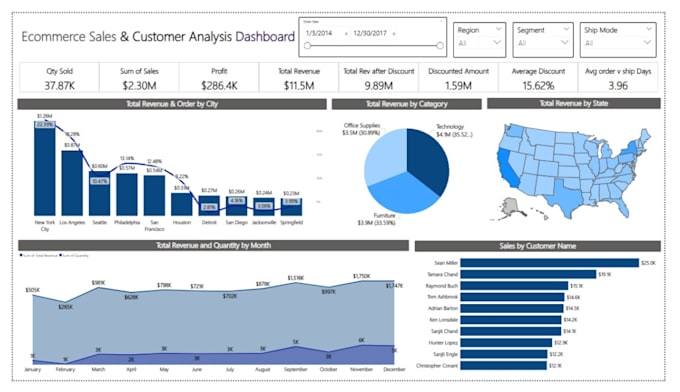The width and height of the screenshot is (680, 392).
Task: Click the Technology $4.1M pie label
Action: point(454,131)
